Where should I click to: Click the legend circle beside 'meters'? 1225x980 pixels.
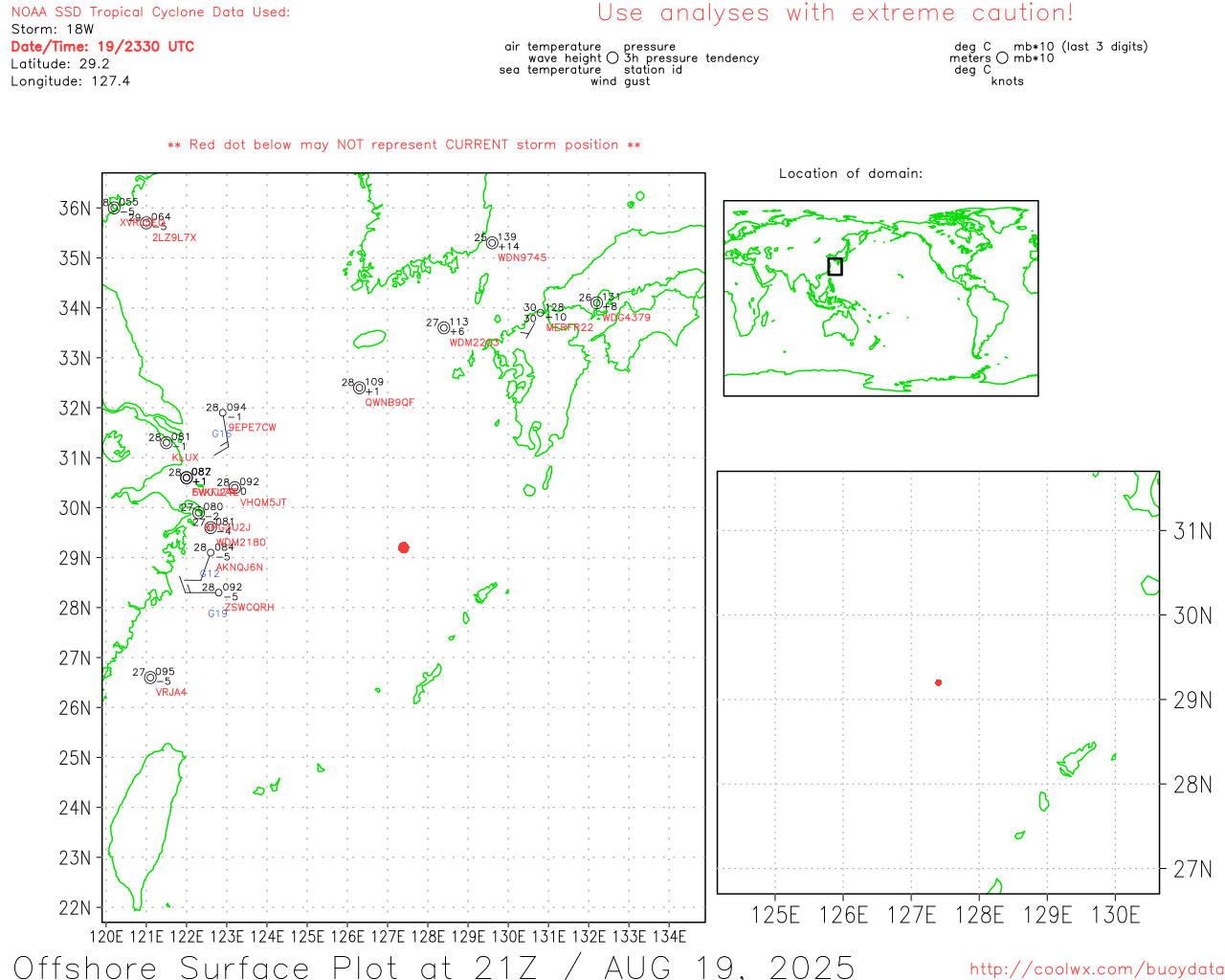click(x=1002, y=57)
